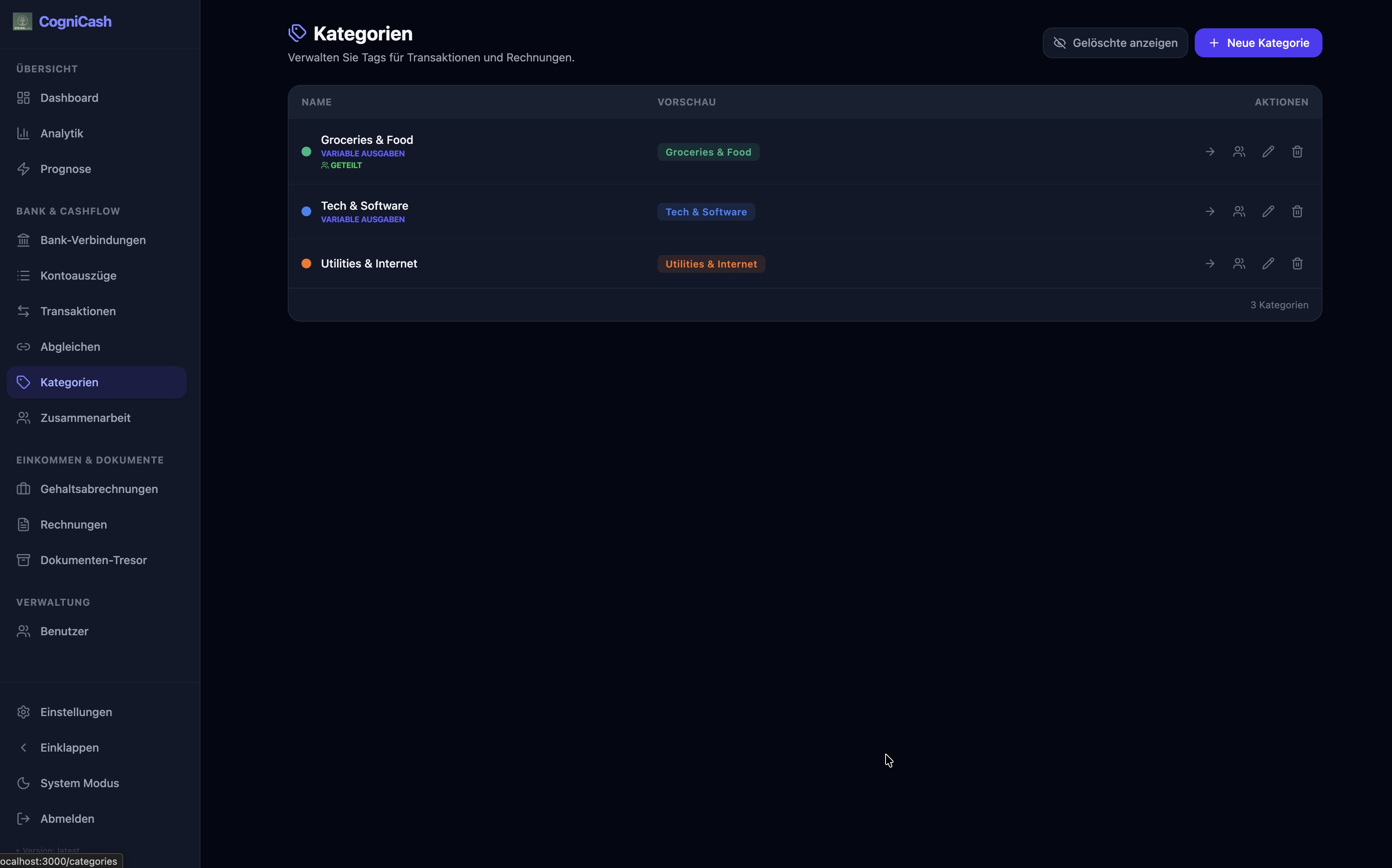
Task: Delete Groceries & Food using trash icon
Action: pyautogui.click(x=1297, y=152)
